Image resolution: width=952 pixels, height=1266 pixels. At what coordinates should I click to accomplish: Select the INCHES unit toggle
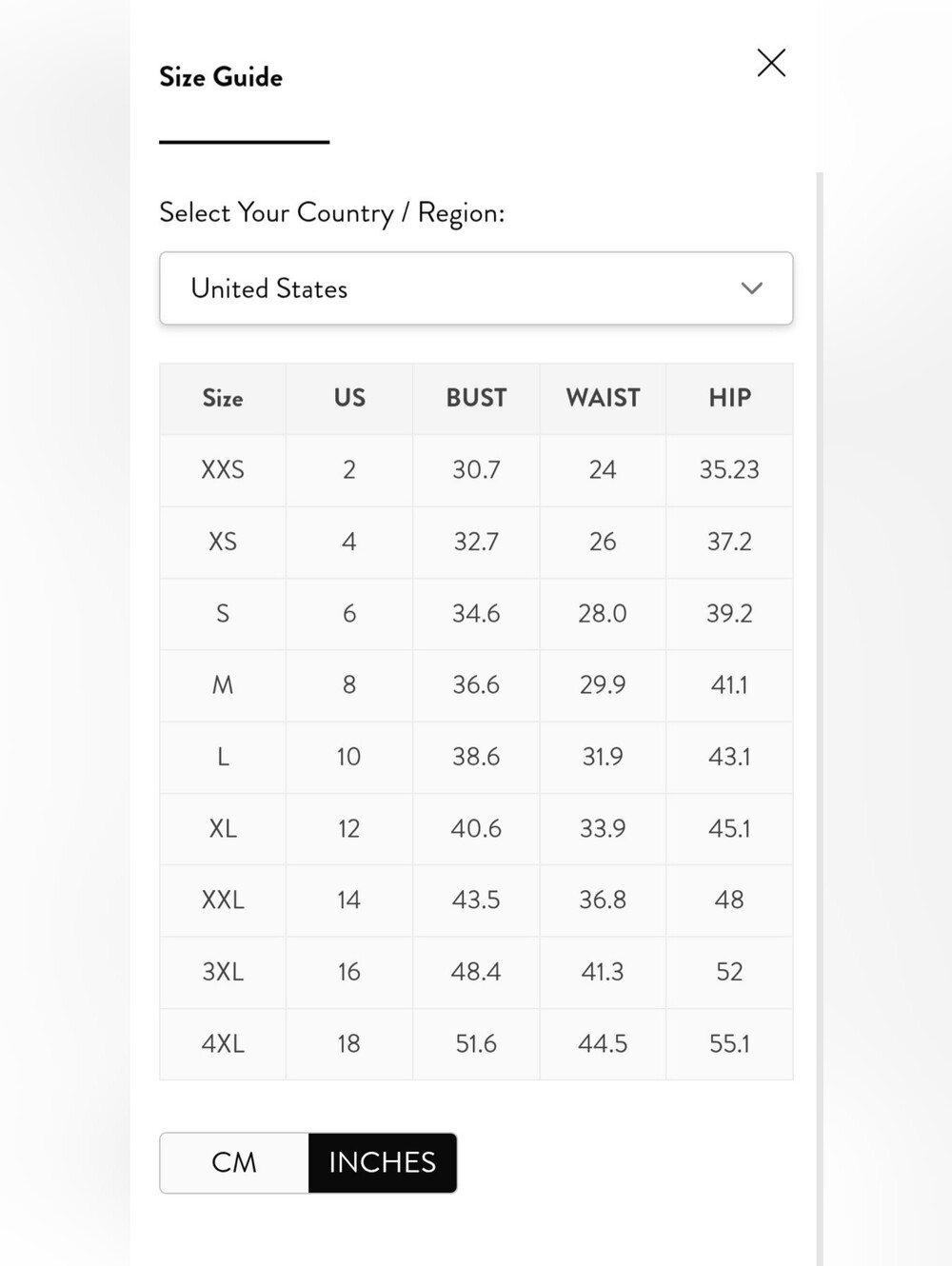(383, 1162)
